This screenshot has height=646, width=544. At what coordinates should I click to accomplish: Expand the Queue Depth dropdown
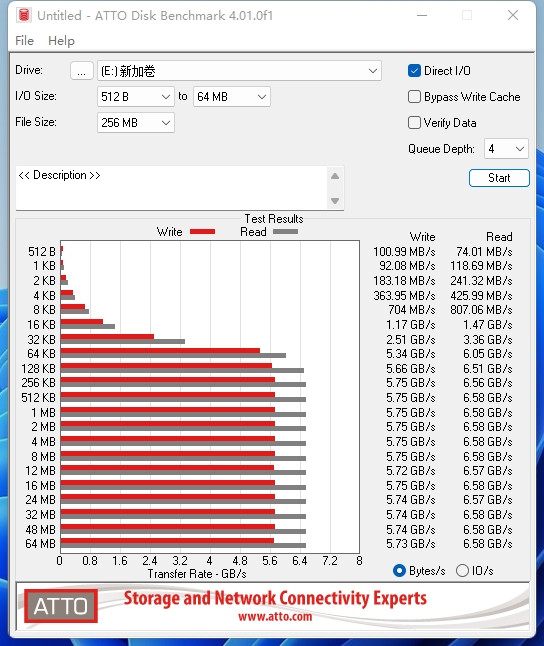(x=506, y=149)
